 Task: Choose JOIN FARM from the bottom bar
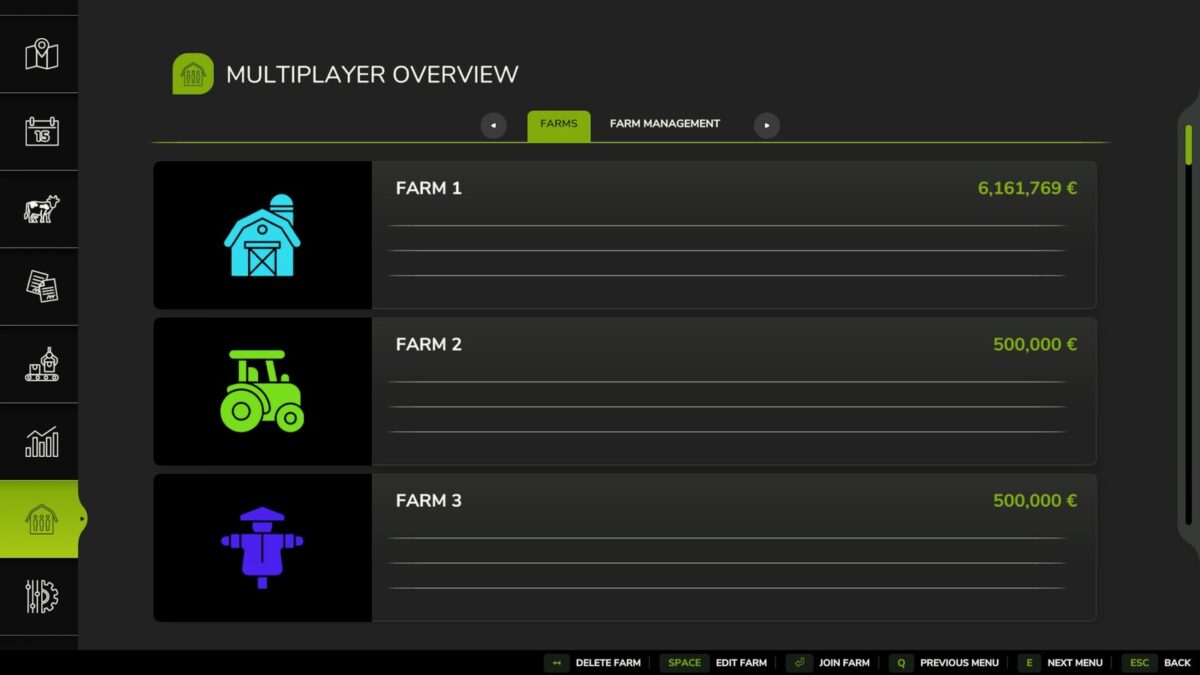point(843,662)
